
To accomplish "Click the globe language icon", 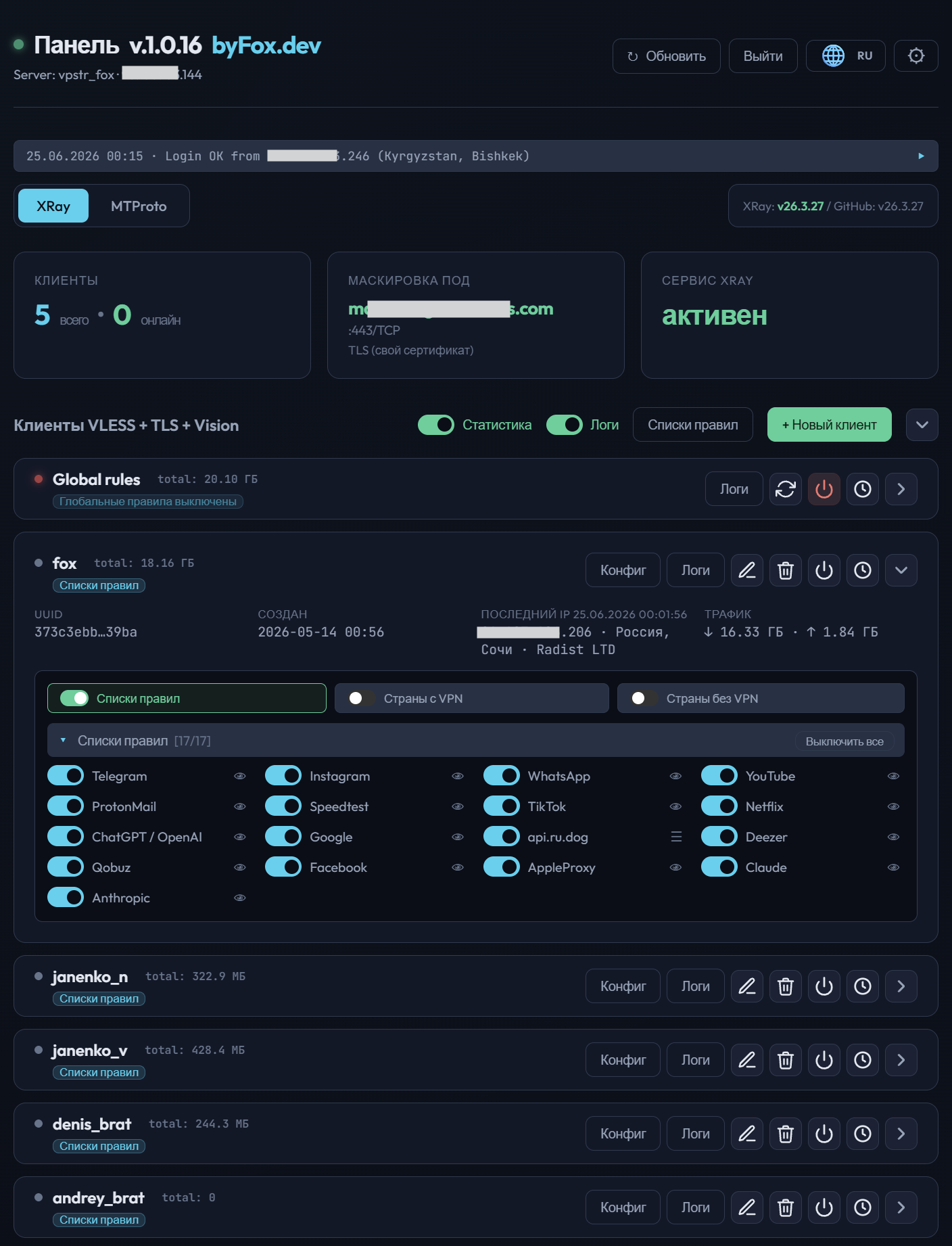I will pyautogui.click(x=833, y=56).
